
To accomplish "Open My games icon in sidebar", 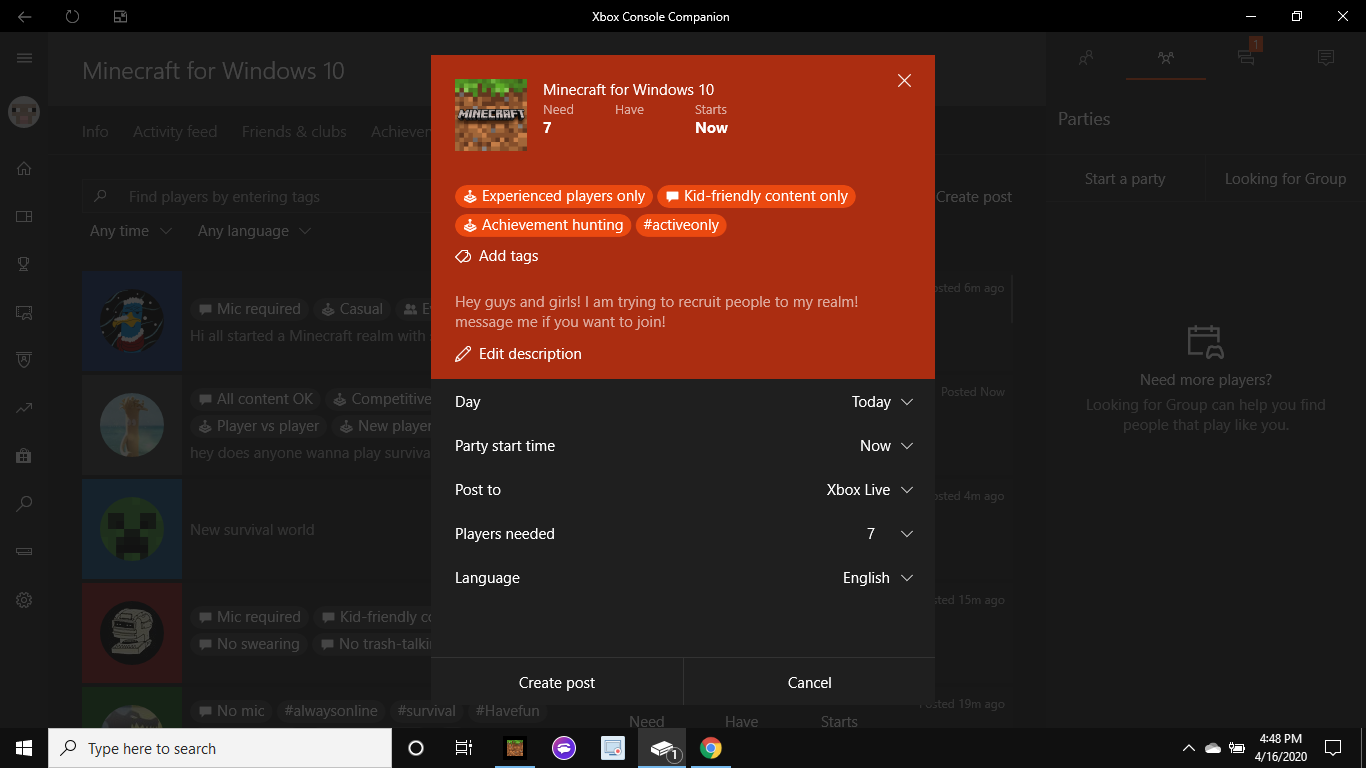I will click(x=24, y=216).
